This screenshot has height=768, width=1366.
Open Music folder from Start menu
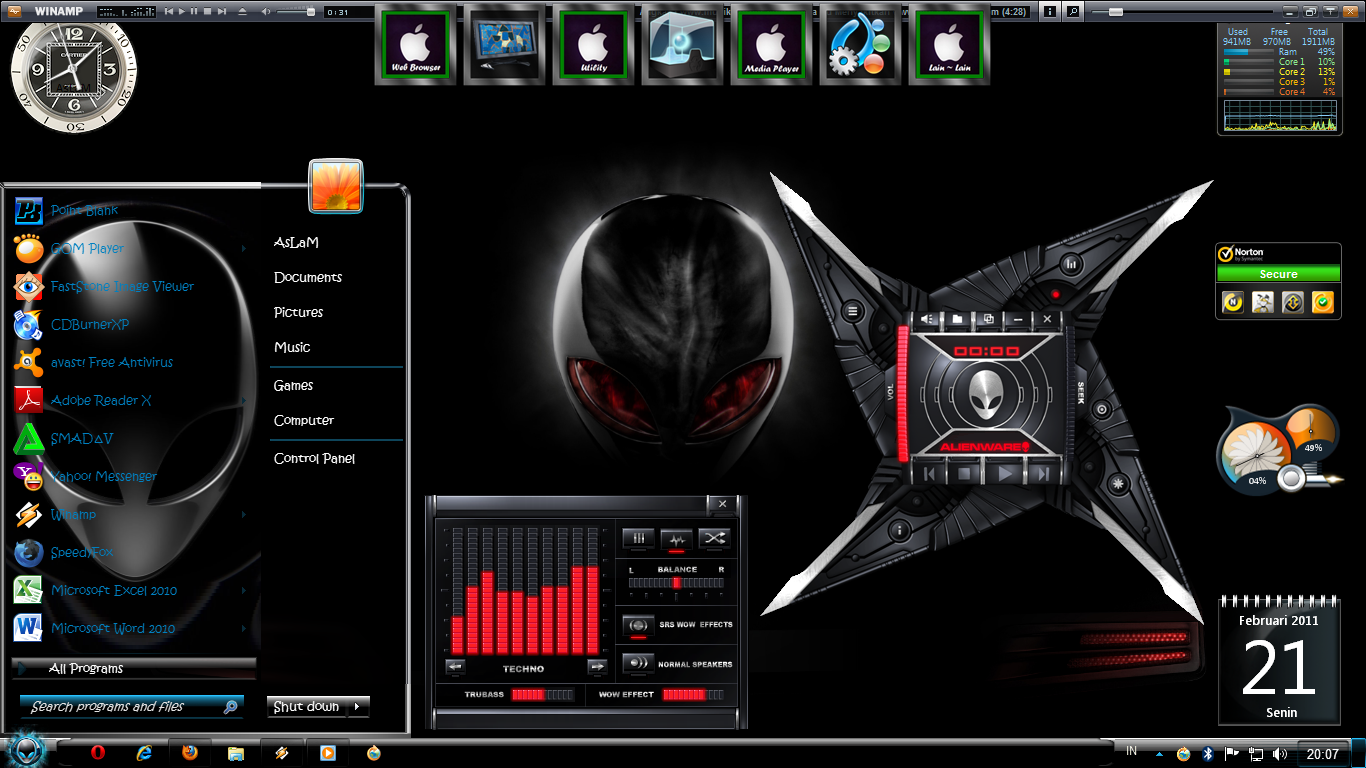[x=292, y=347]
